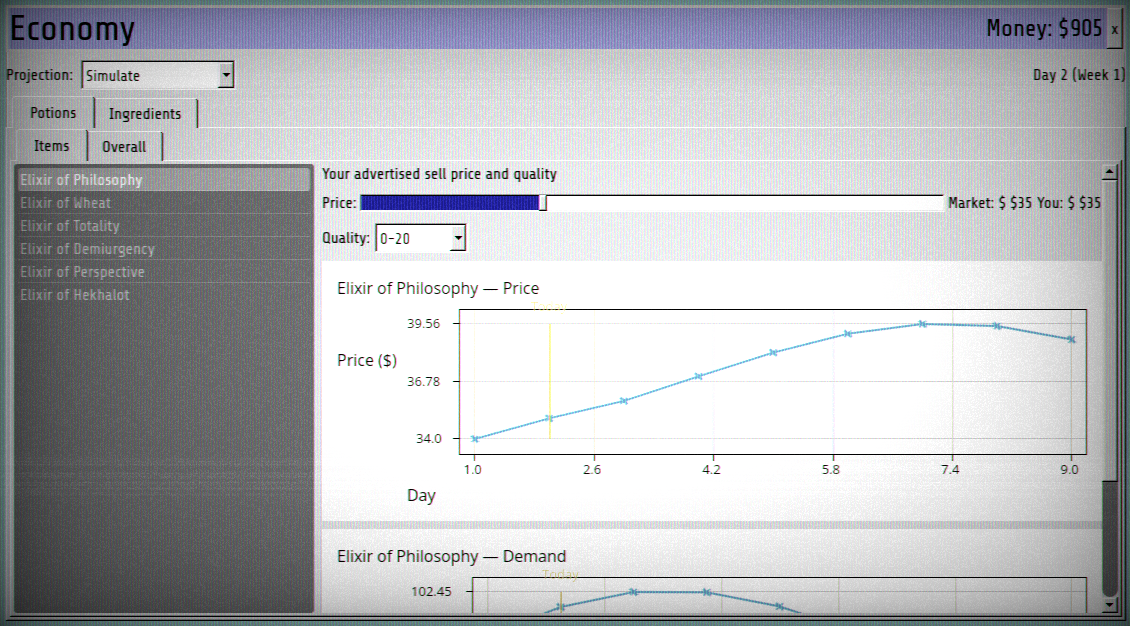Close the Economy window with x

point(1114,30)
